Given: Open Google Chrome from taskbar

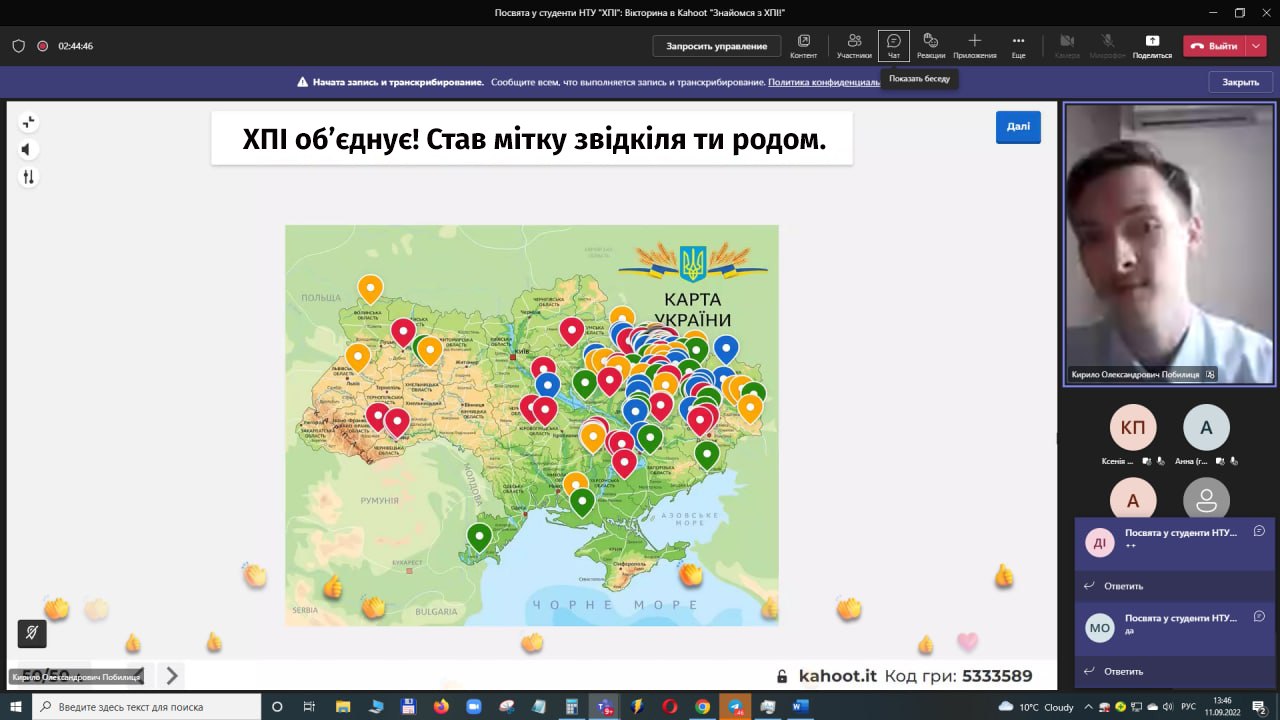Looking at the screenshot, I should coord(702,707).
